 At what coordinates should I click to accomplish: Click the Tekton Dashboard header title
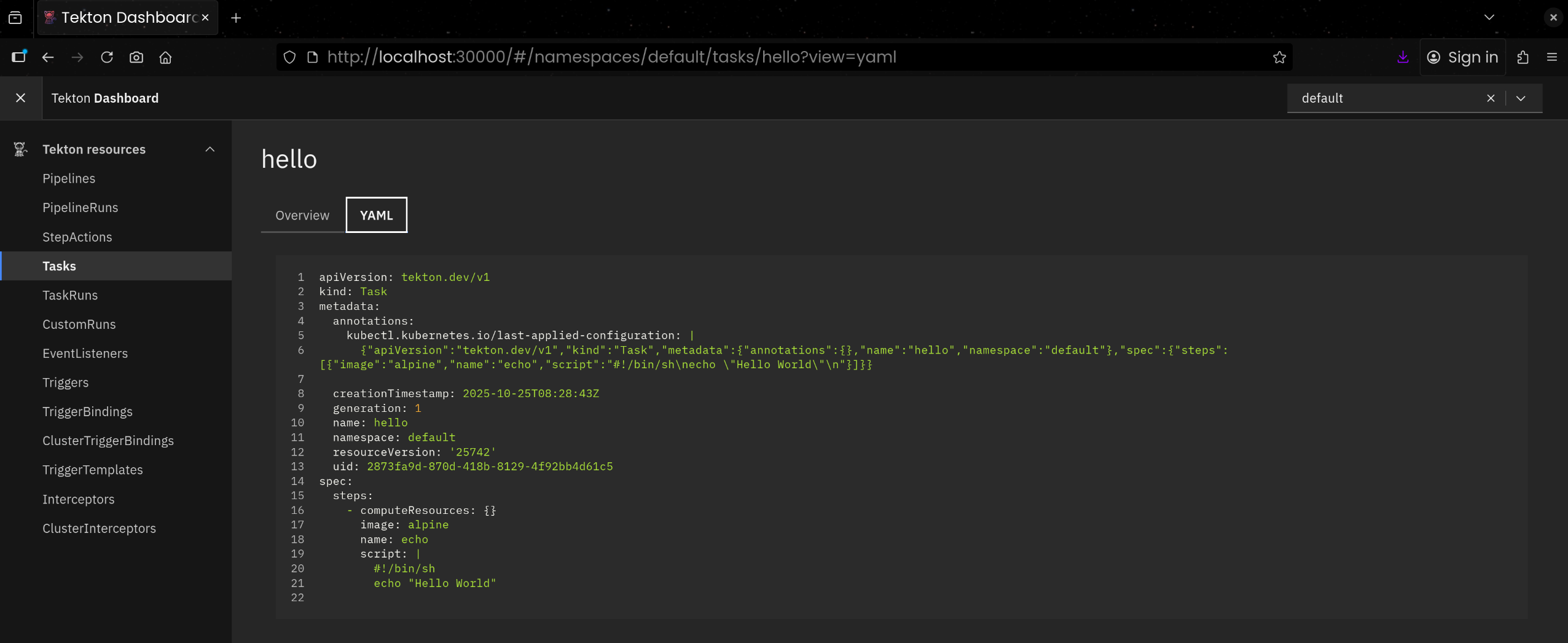[105, 98]
